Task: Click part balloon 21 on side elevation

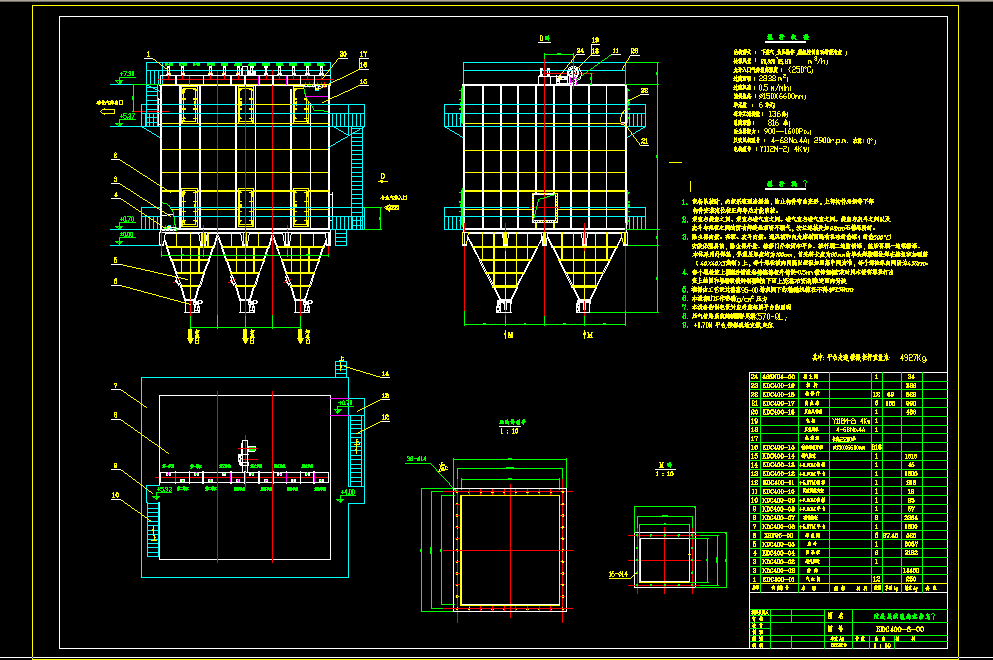Action: click(x=644, y=142)
